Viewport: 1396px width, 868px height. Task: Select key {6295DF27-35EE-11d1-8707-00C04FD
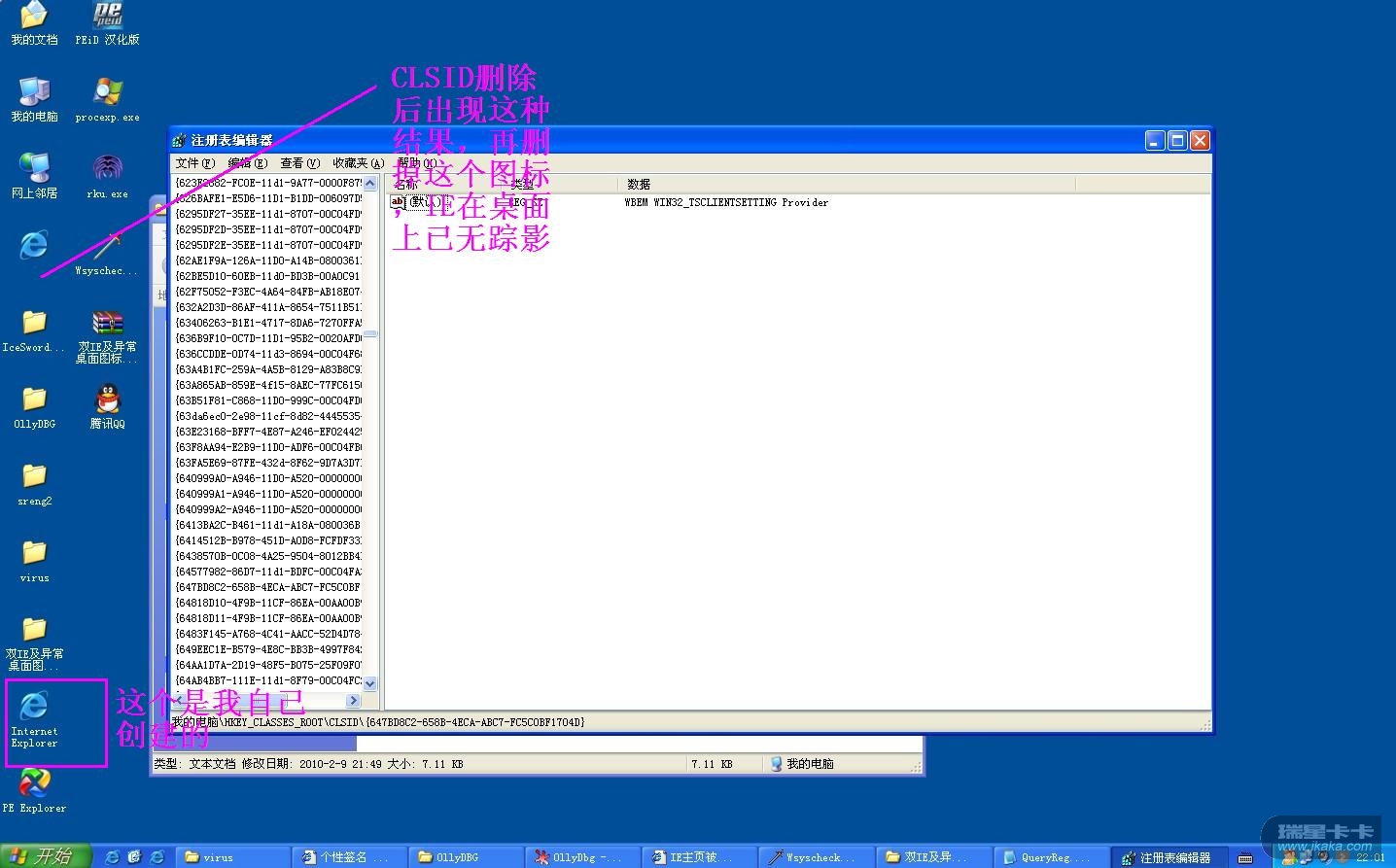pos(268,214)
